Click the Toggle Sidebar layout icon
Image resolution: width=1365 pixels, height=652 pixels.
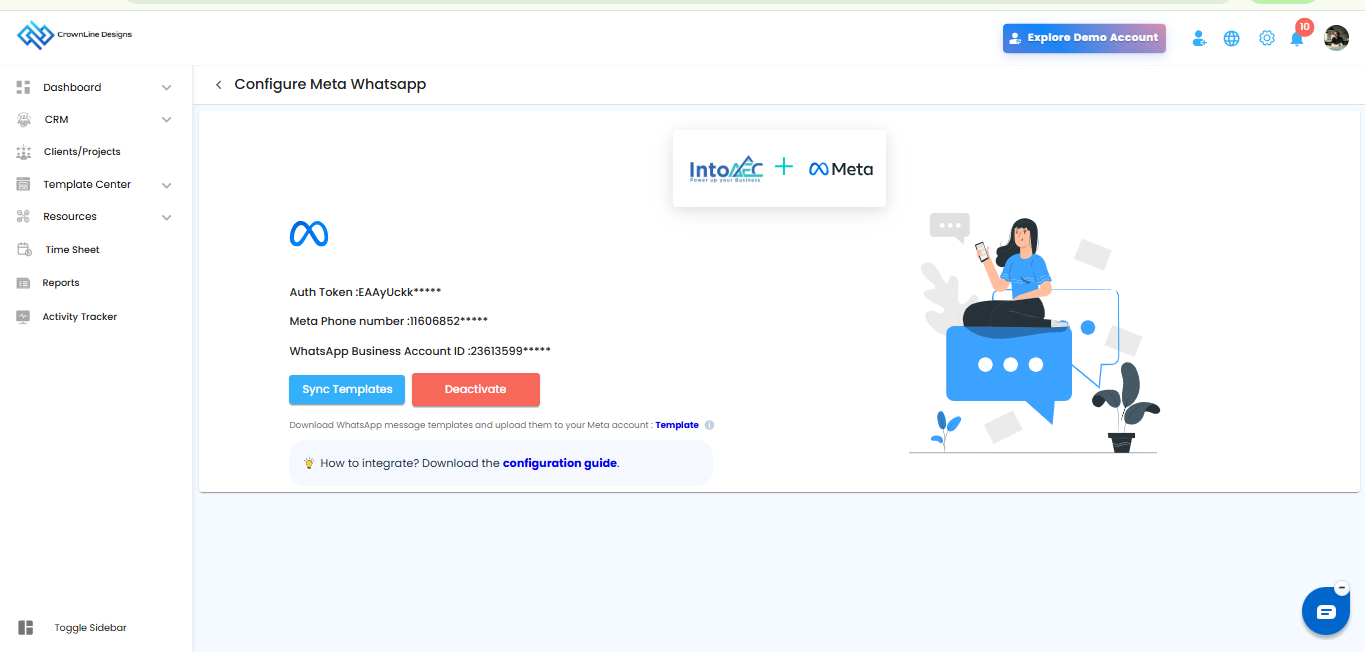26,628
